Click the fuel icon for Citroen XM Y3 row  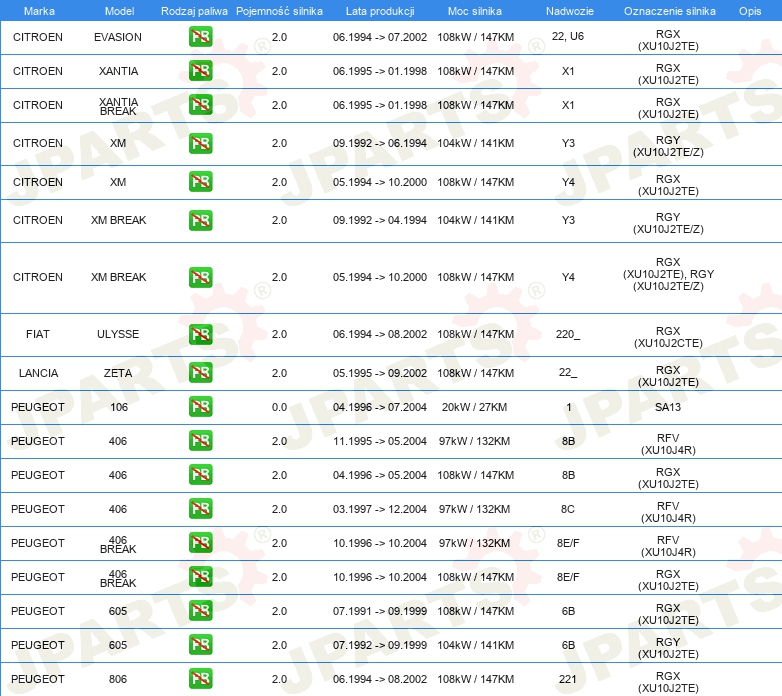200,143
